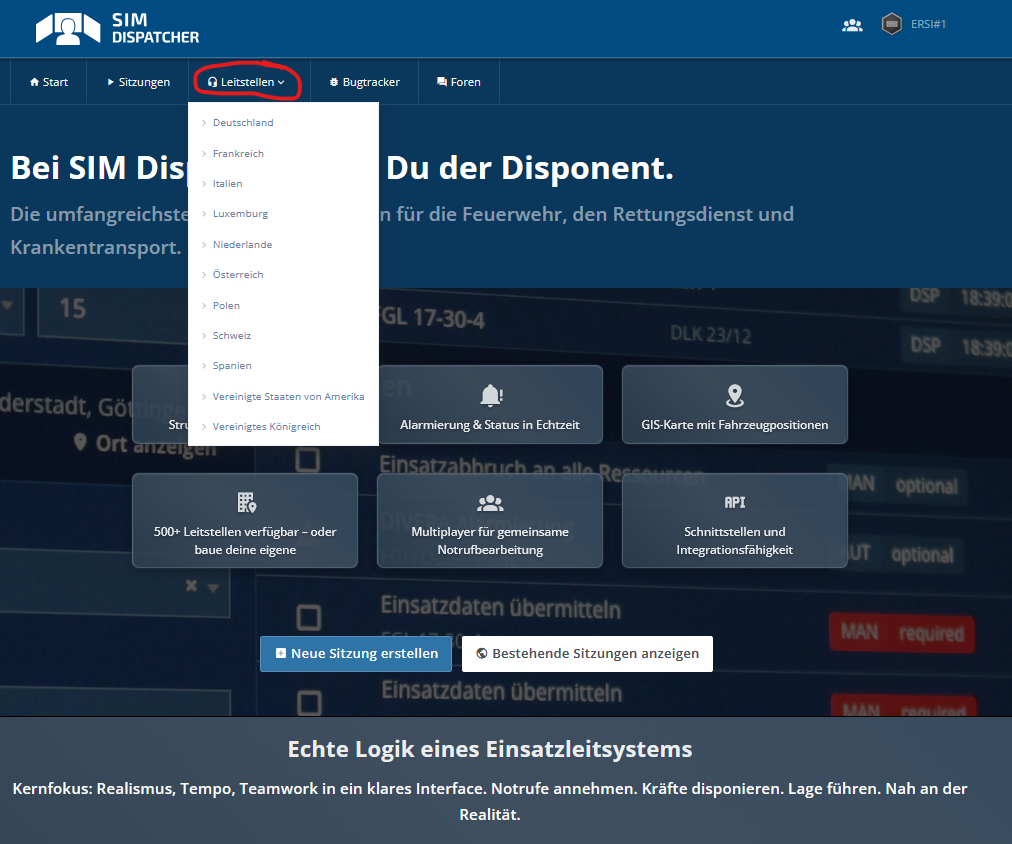Choose Schweiz in the Leitstellen menu
The height and width of the screenshot is (844, 1012).
(232, 336)
